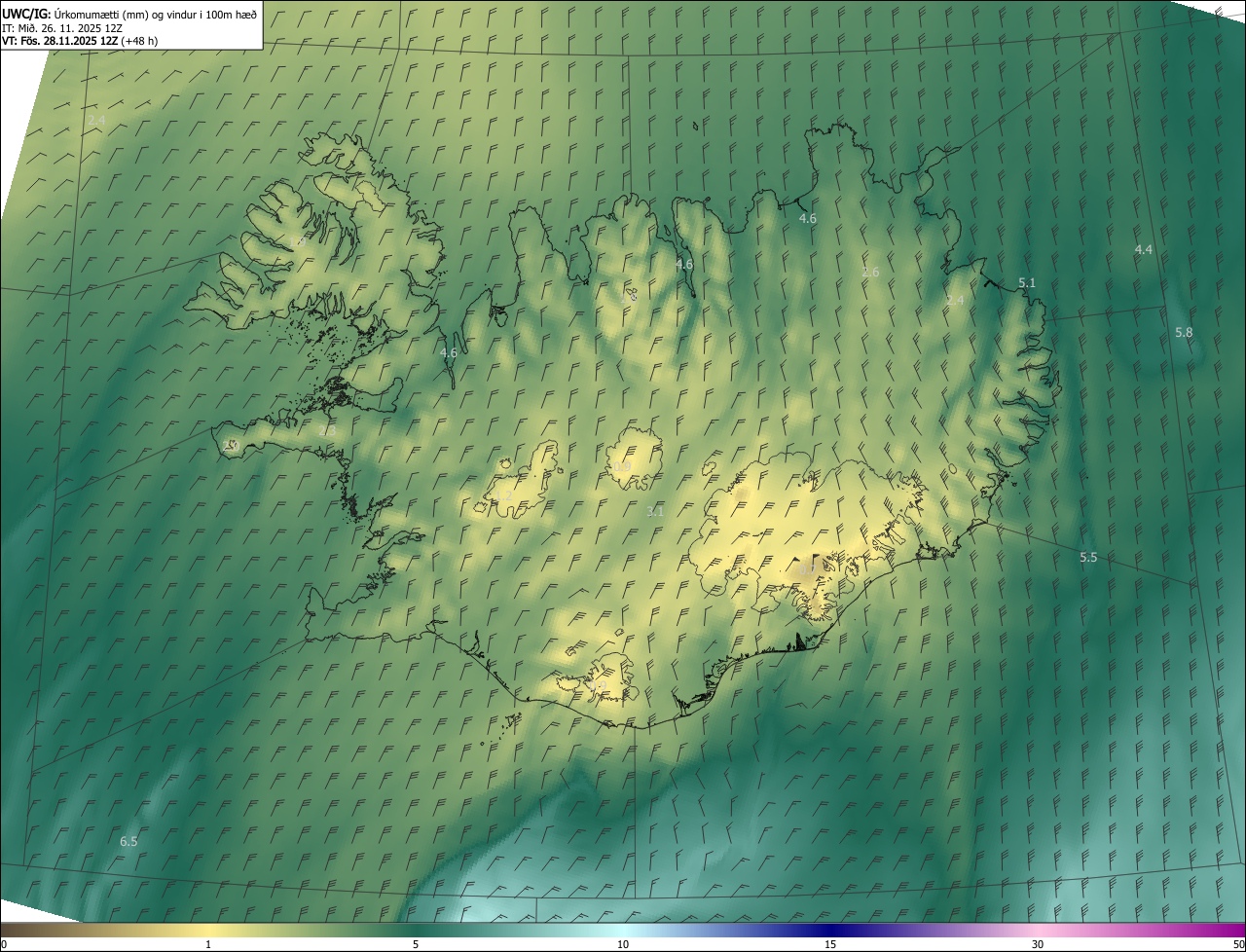This screenshot has height=952, width=1246.
Task: Click the 2.3 value on Snæfellsnes peninsula
Action: (327, 430)
